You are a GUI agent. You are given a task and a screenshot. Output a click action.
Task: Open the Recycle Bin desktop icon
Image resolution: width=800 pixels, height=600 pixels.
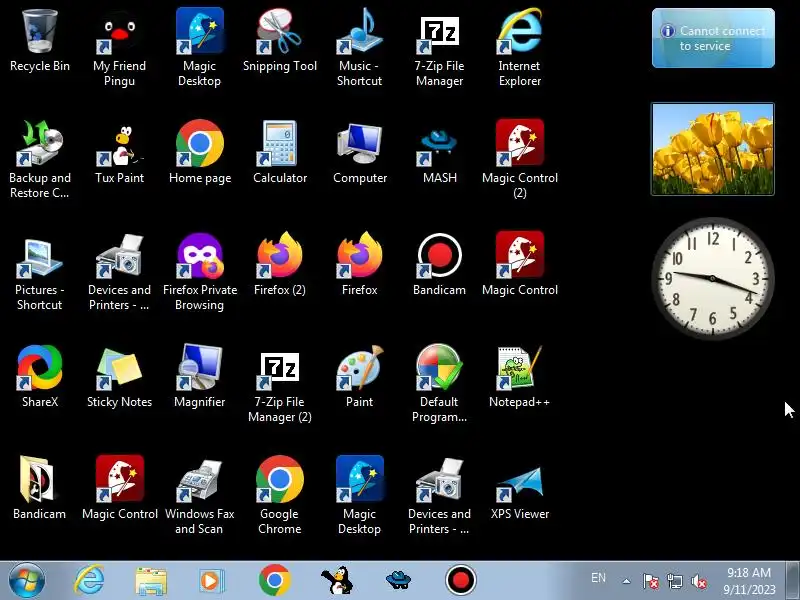pyautogui.click(x=40, y=40)
